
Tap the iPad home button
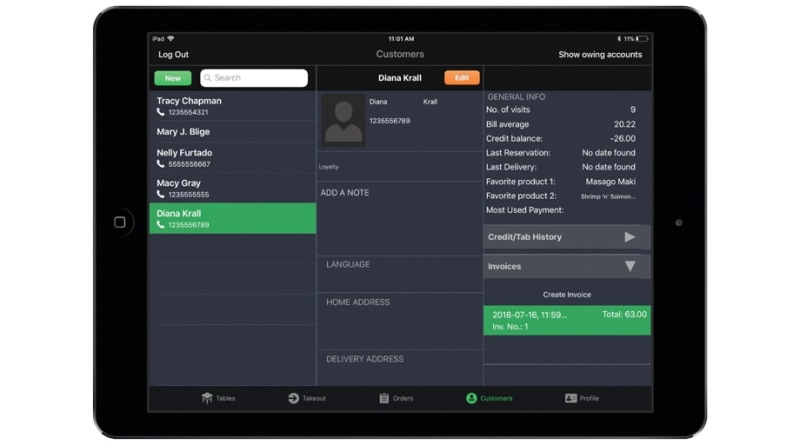pos(120,222)
